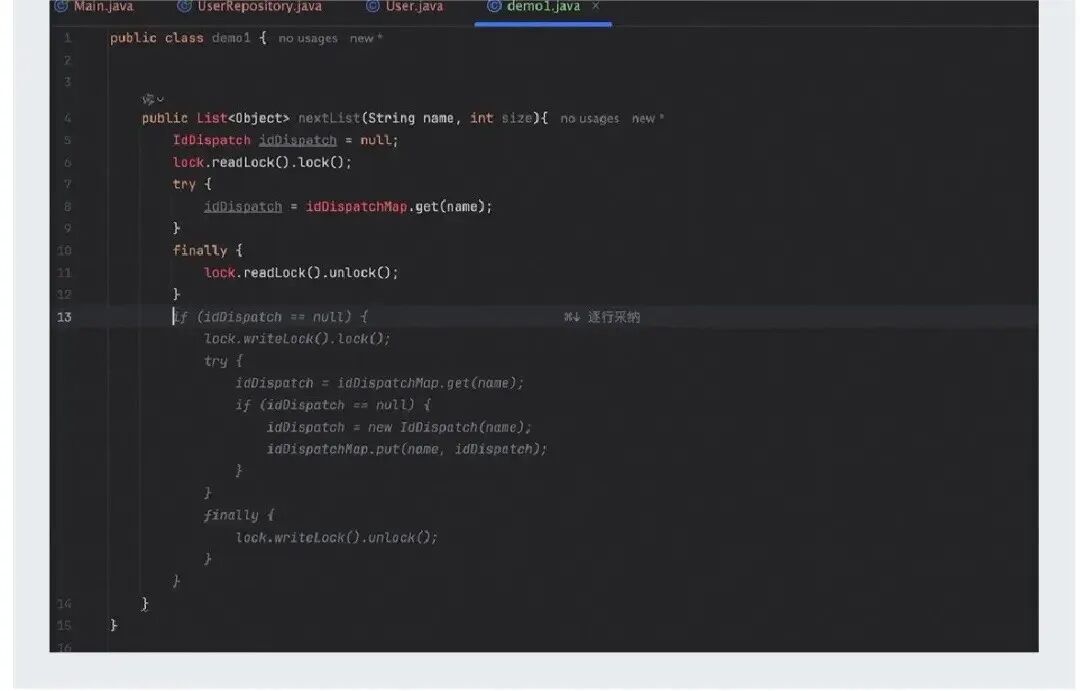1080x691 pixels.
Task: Click suggested 'lock.writeLock().unlock();' ghost text
Action: pos(336,537)
